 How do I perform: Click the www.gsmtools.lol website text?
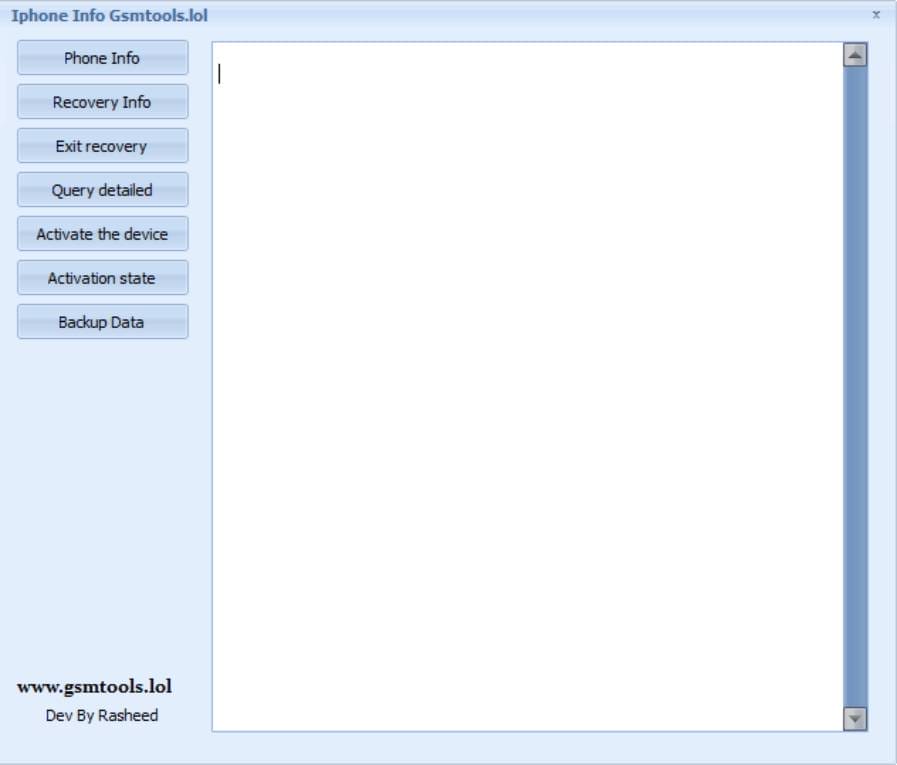tap(94, 687)
